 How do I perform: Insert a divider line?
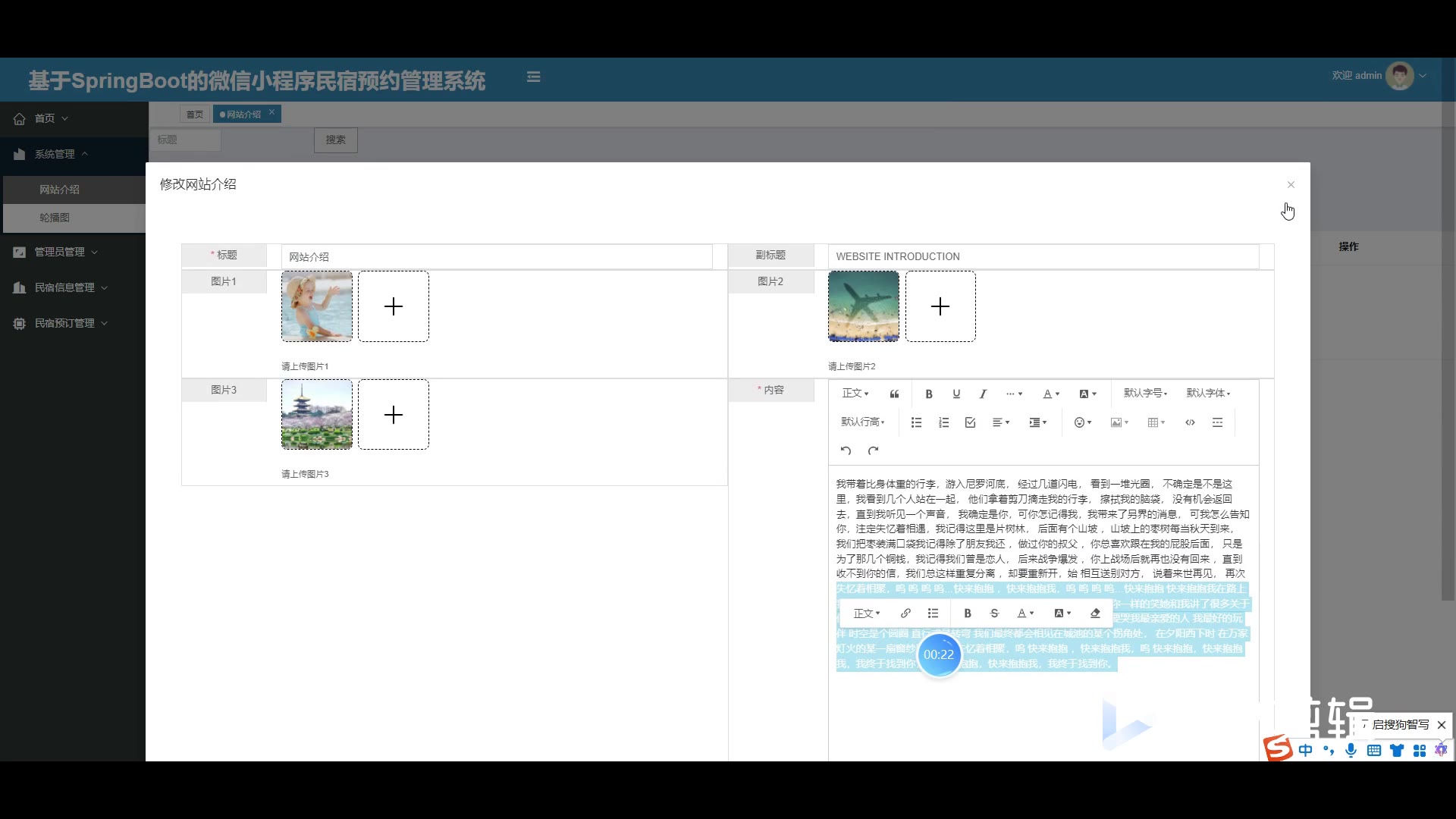click(1217, 422)
